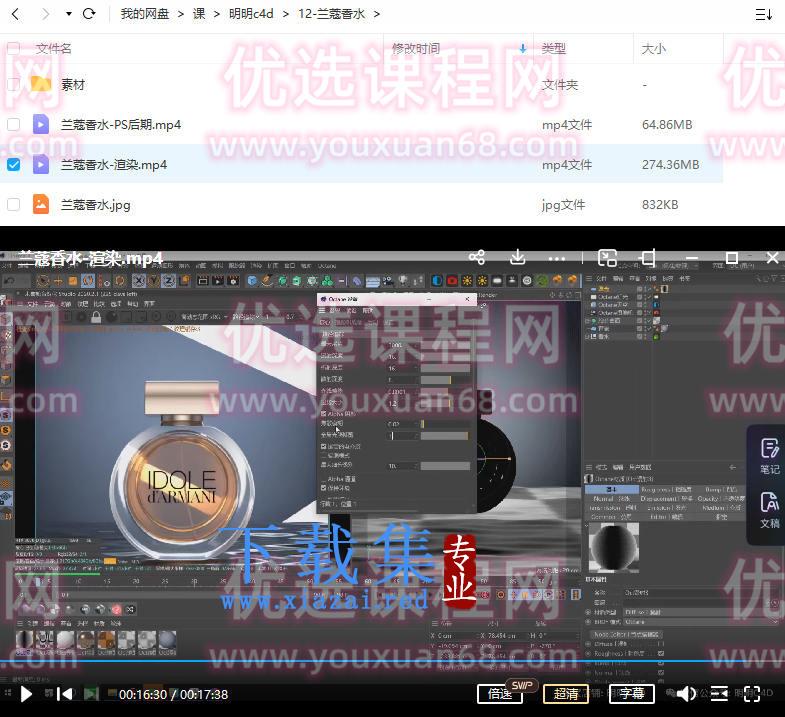
Task: Play the video with the play button
Action: point(26,694)
